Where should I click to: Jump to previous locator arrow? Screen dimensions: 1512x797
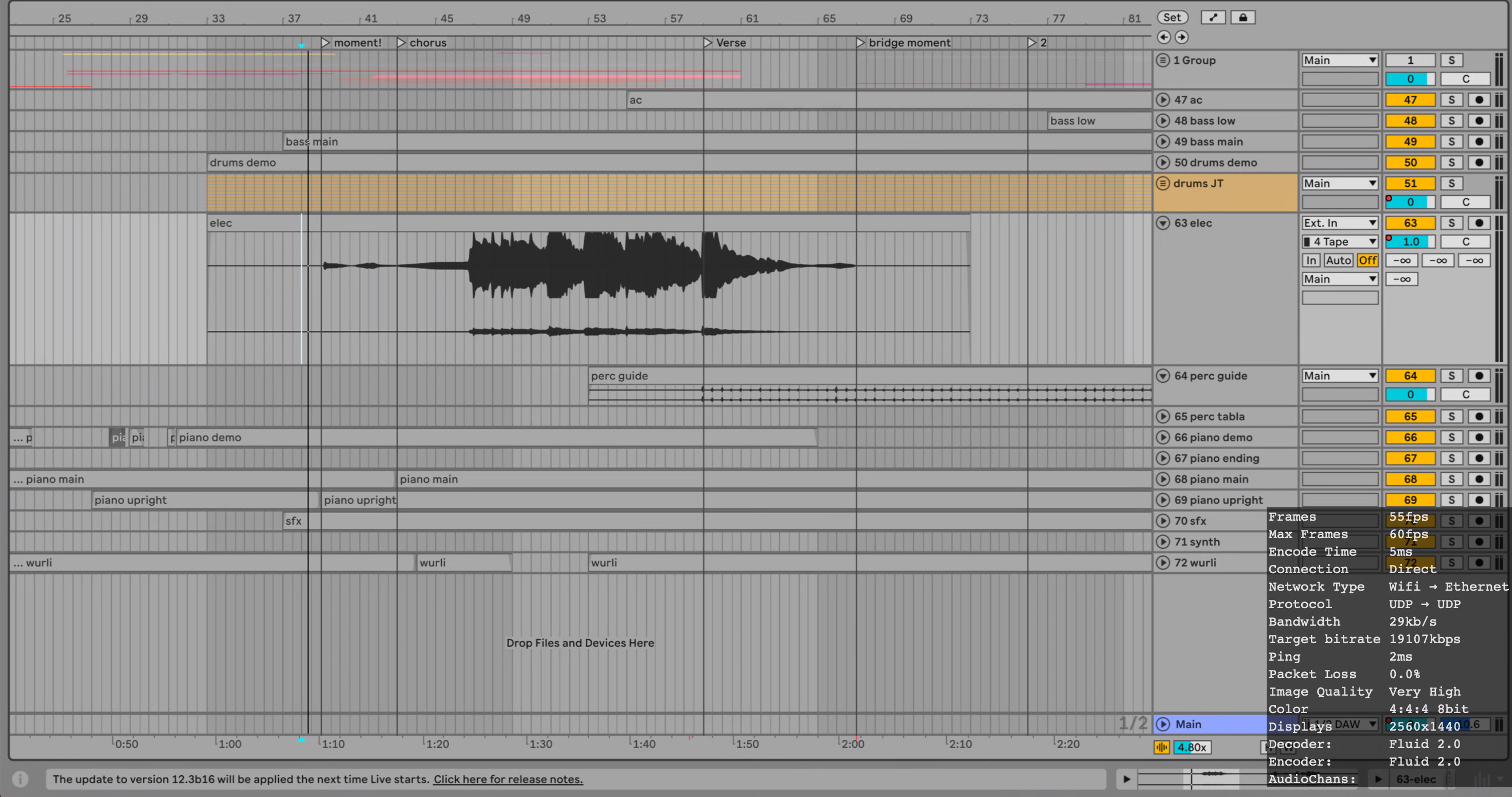tap(1163, 37)
